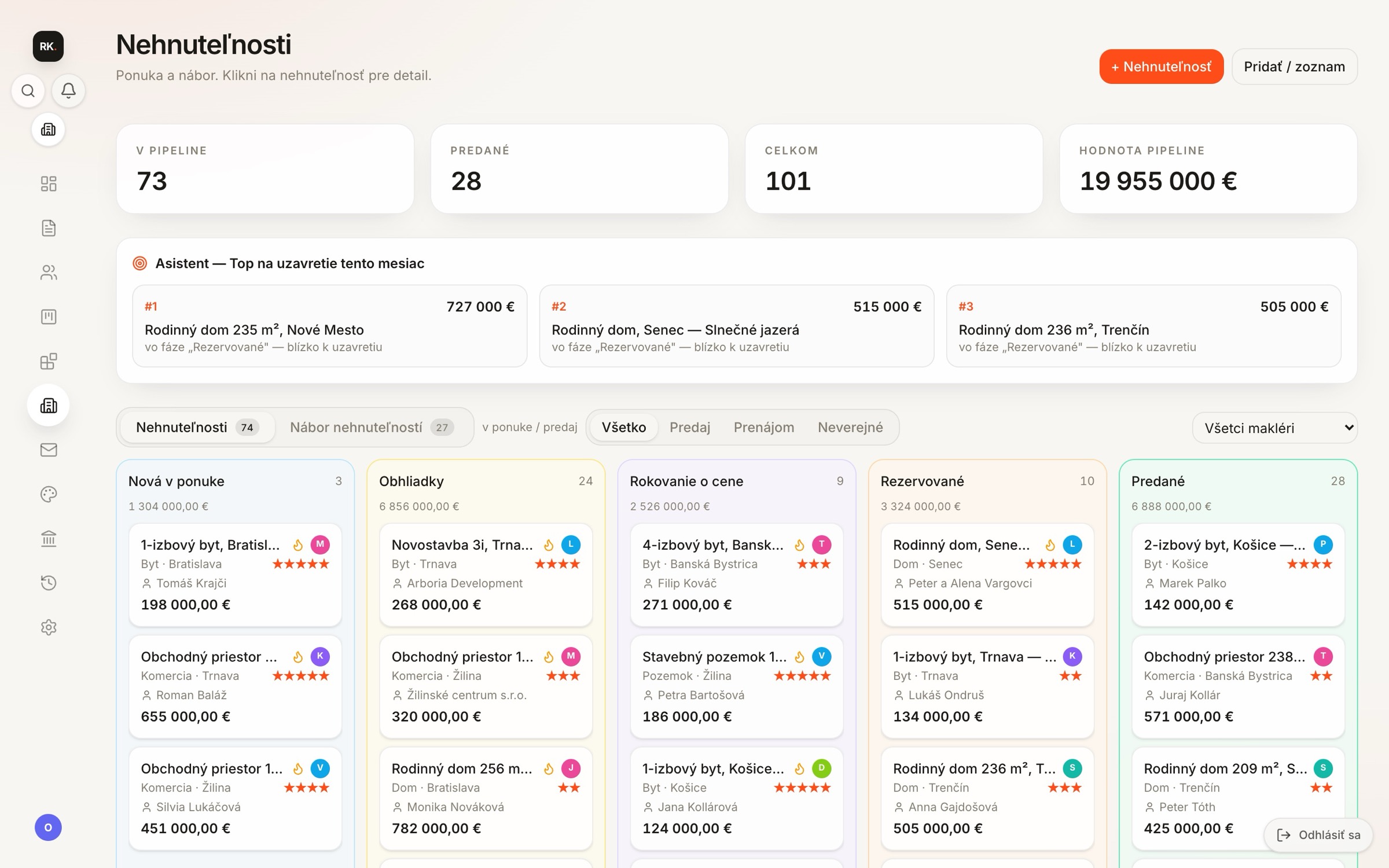Select the Neverejné filter option
Screen dimensions: 1389x868
coord(850,427)
